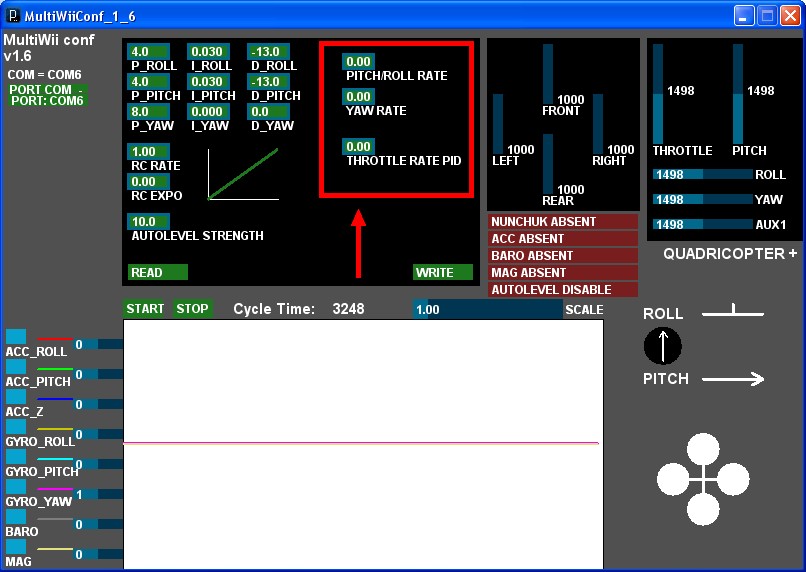This screenshot has width=806, height=572.
Task: Click the THROTTLE vertical bar
Action: click(658, 94)
